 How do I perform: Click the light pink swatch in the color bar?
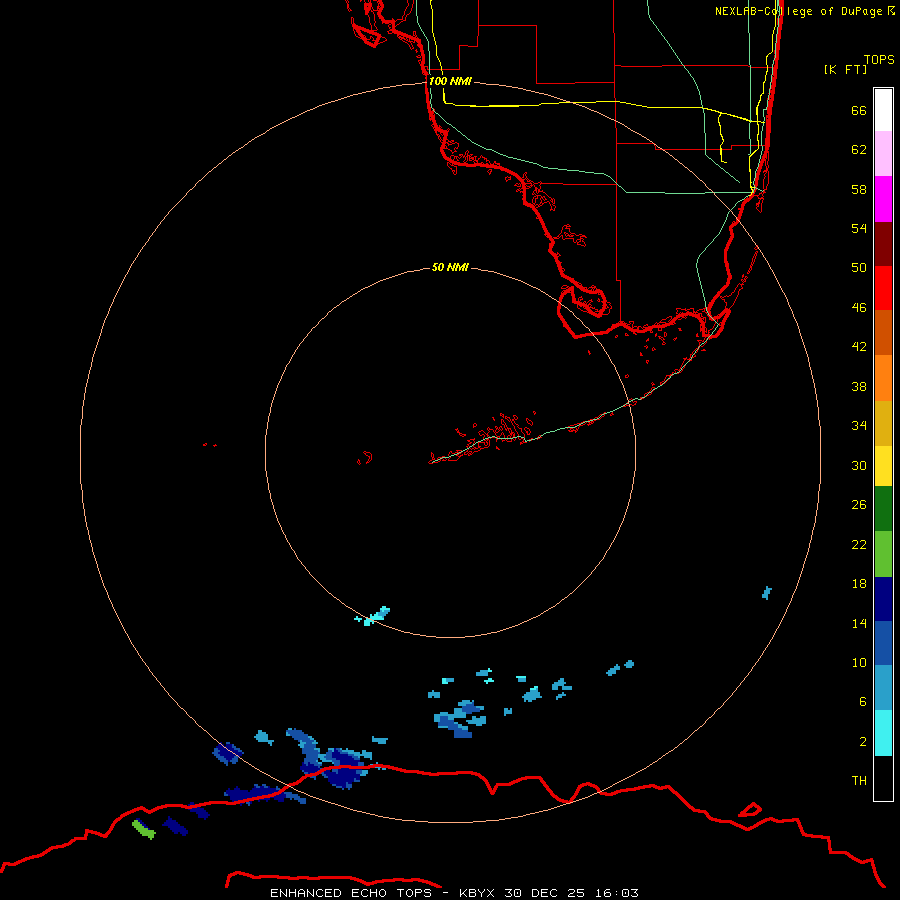tap(883, 154)
